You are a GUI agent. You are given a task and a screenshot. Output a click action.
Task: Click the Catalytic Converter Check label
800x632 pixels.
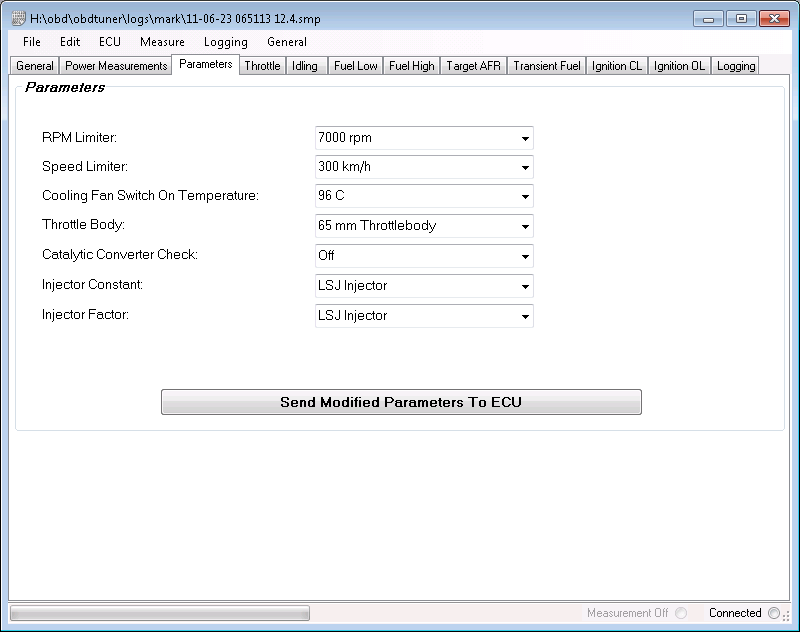pos(120,254)
